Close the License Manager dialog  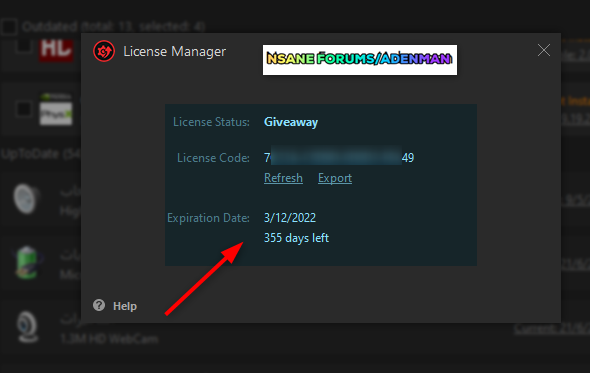[x=544, y=50]
